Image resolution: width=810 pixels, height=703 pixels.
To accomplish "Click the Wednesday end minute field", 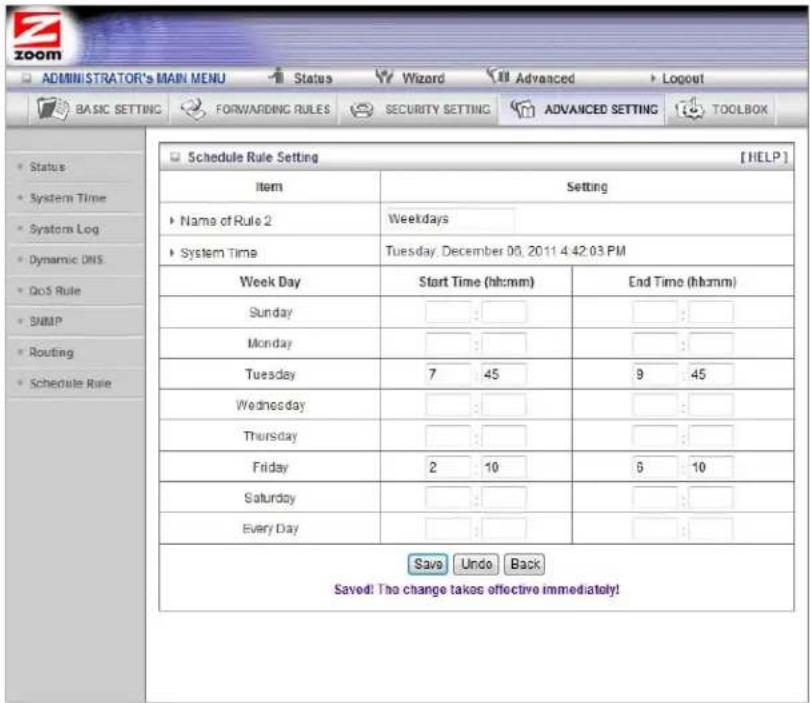I will [x=711, y=405].
